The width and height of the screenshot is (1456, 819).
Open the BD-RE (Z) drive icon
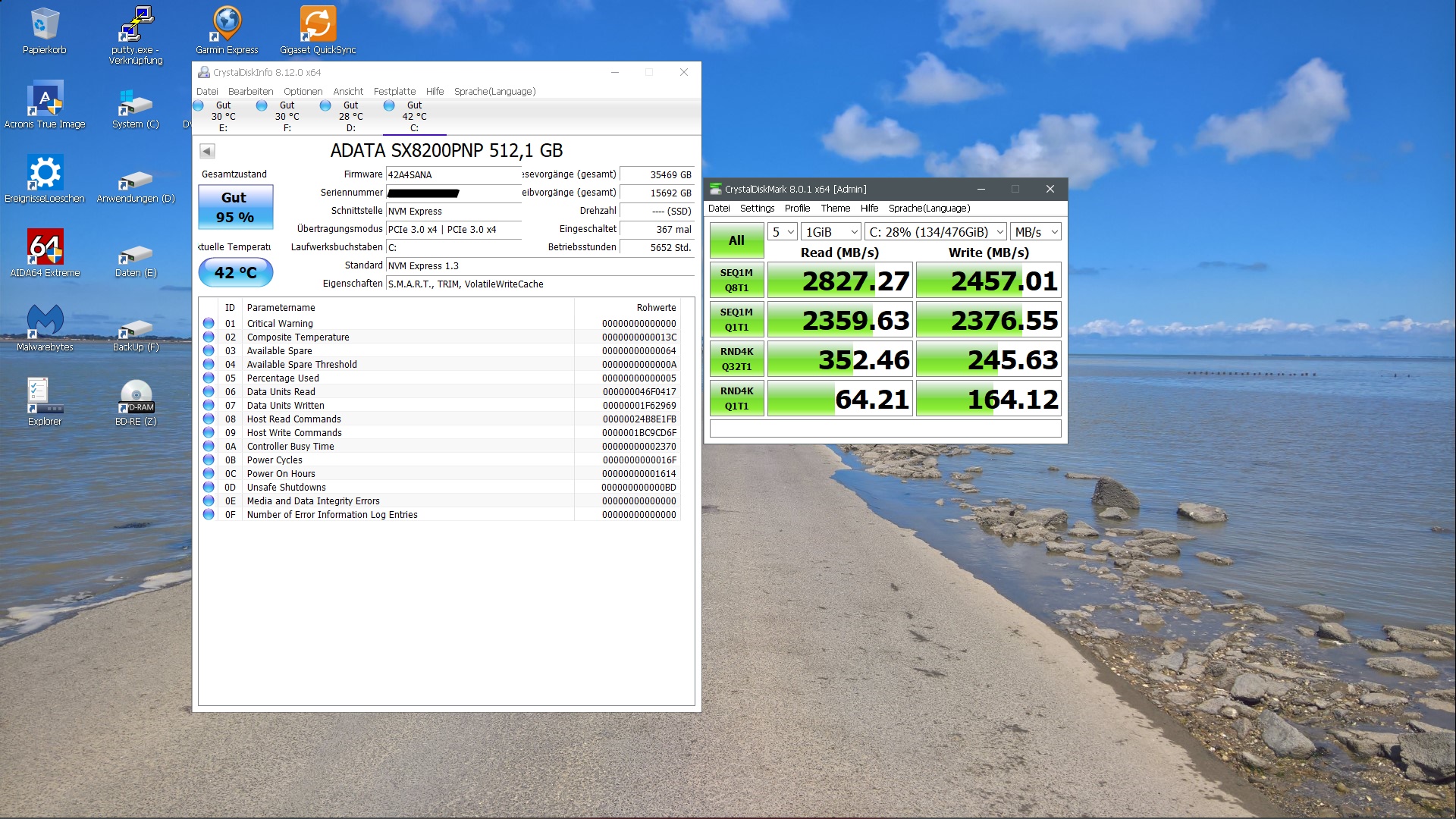(136, 401)
